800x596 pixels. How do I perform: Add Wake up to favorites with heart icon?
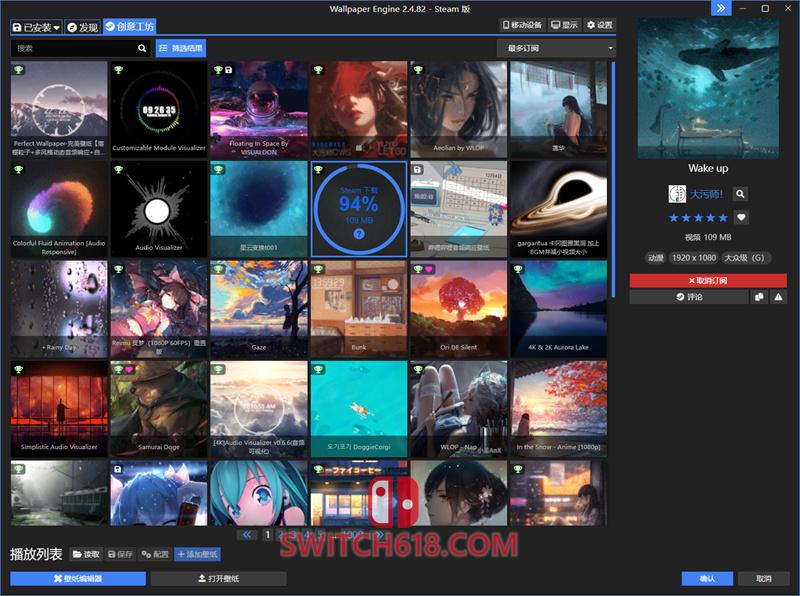741,217
